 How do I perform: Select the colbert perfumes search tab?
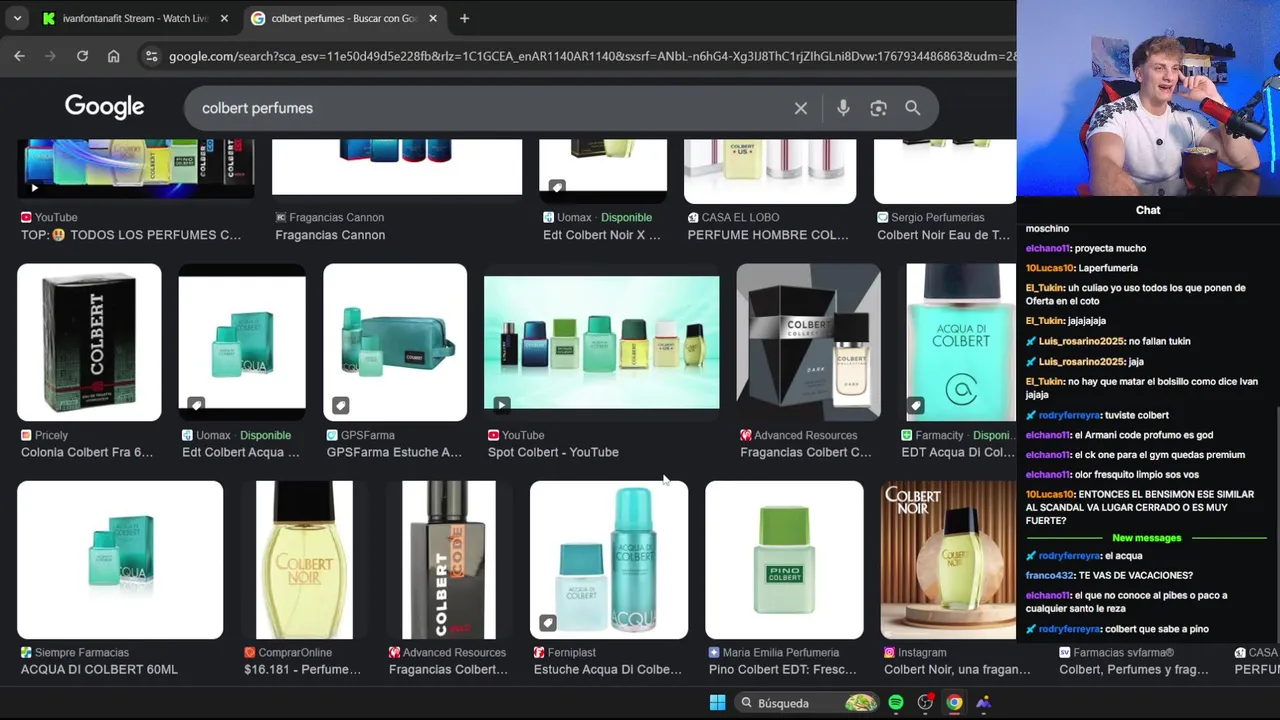[x=343, y=18]
